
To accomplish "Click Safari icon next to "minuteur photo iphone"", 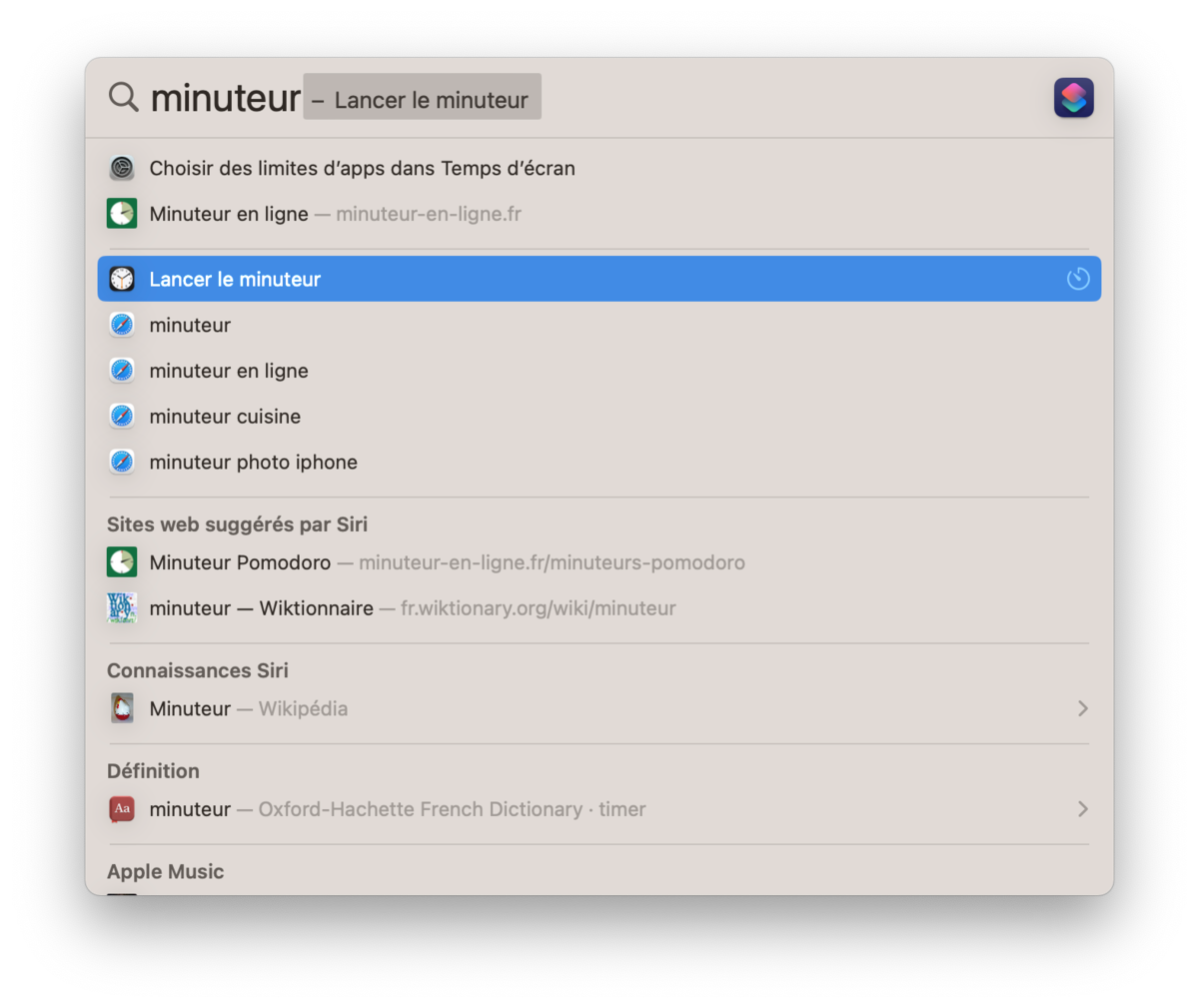I will [122, 463].
